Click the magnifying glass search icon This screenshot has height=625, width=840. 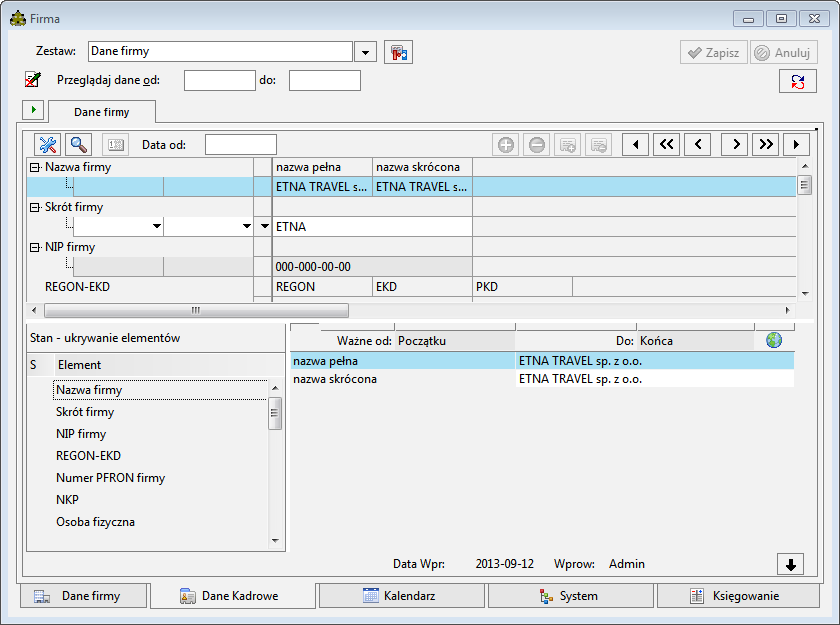pos(79,145)
